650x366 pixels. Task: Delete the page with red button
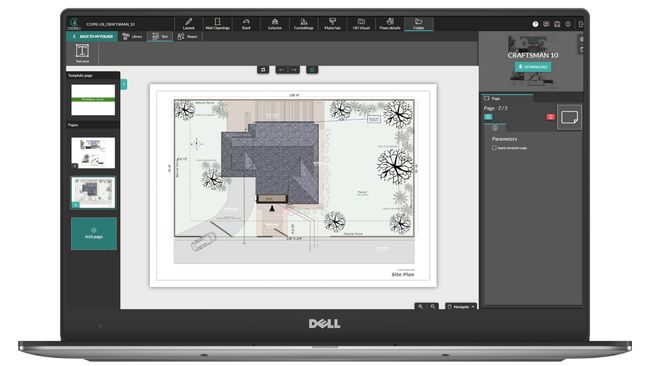click(x=550, y=117)
